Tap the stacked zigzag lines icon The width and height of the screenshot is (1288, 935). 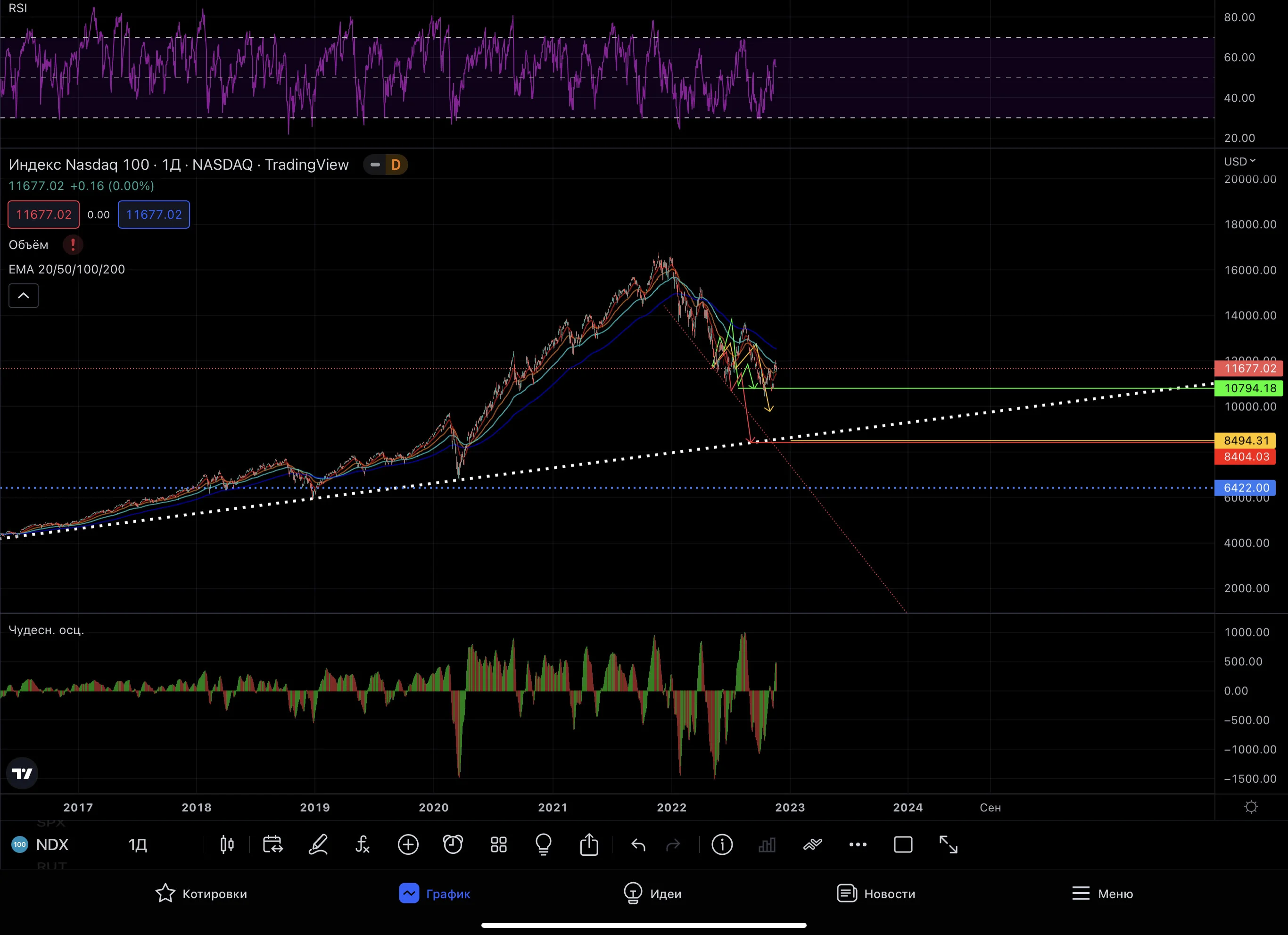(813, 844)
